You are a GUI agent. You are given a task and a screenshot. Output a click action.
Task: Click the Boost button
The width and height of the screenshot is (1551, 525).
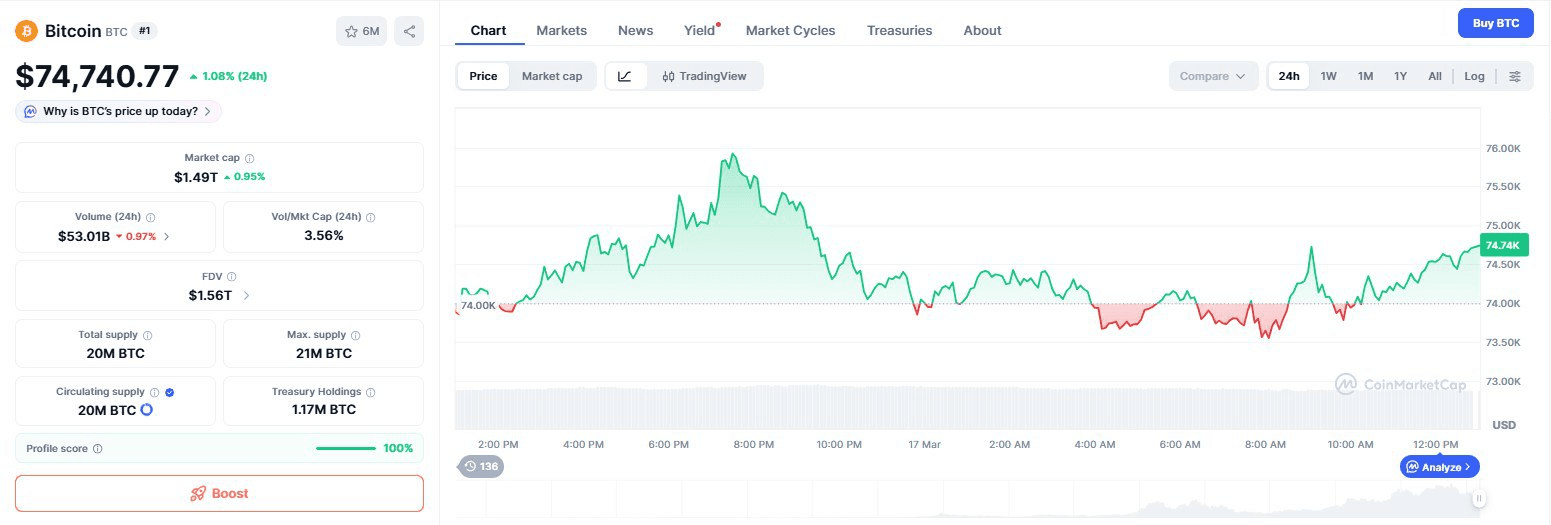click(x=219, y=493)
